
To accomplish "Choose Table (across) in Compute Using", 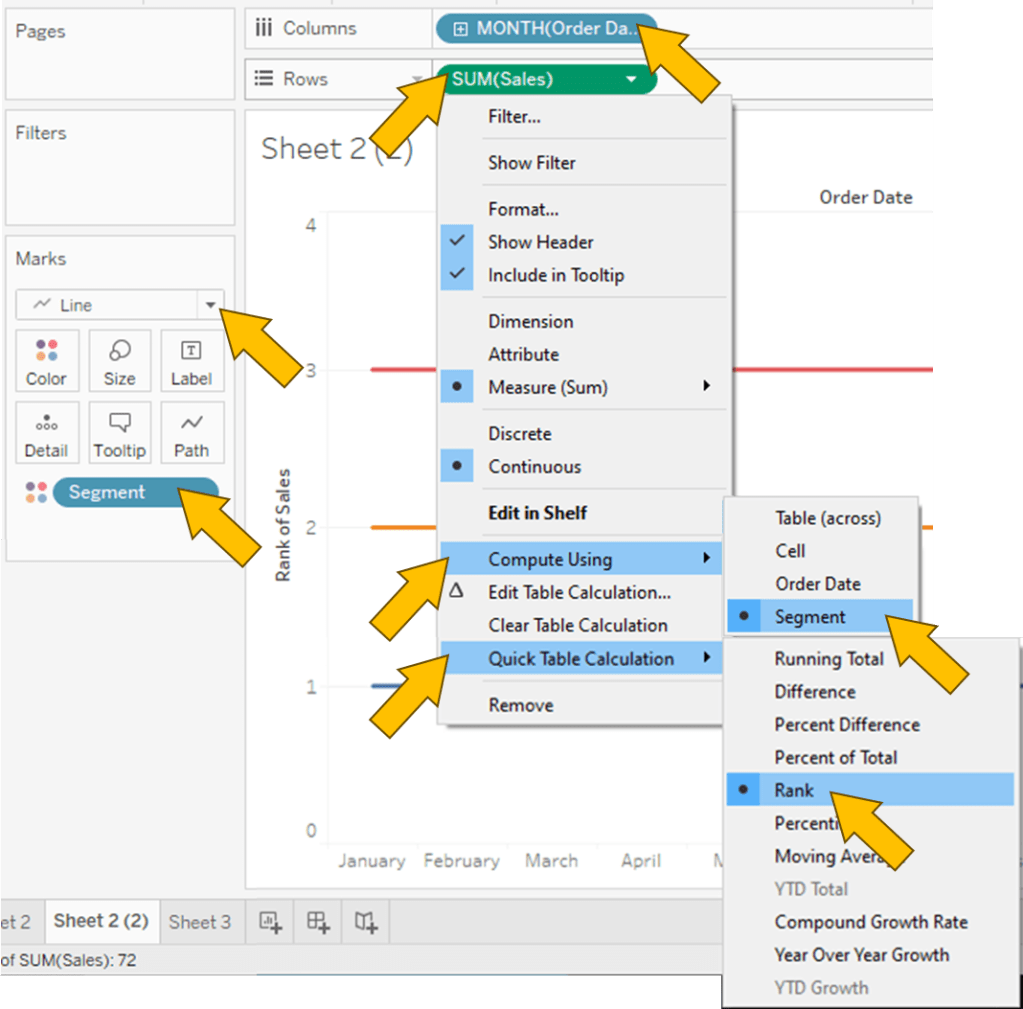I will pos(827,518).
